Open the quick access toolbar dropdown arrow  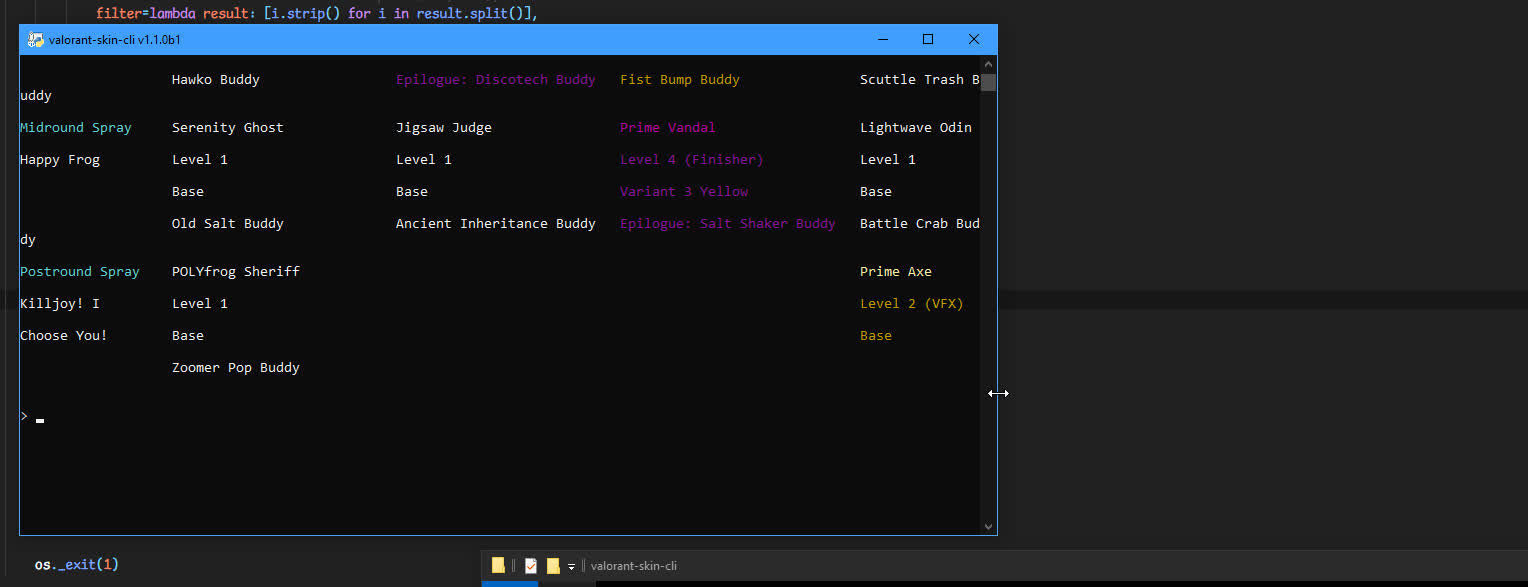(572, 567)
